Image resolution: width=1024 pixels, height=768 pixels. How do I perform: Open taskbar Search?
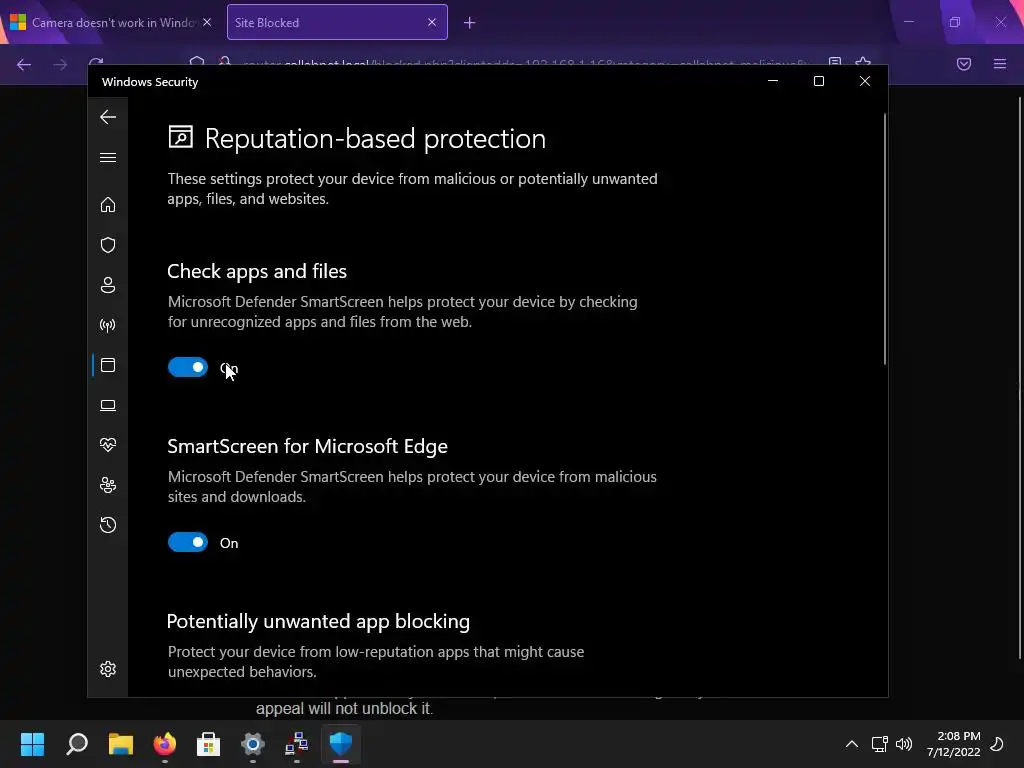(x=77, y=744)
